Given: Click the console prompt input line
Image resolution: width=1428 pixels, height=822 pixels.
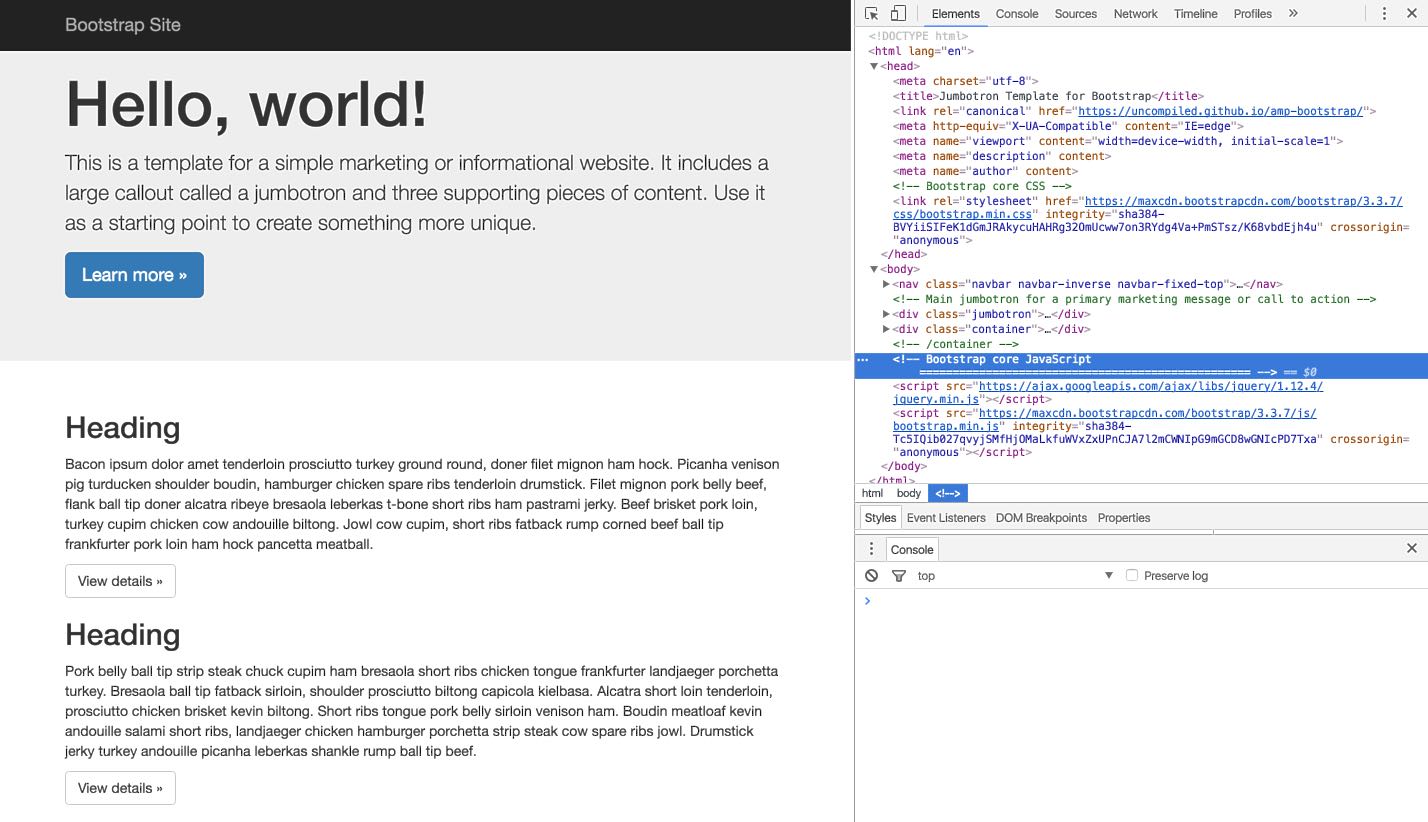Looking at the screenshot, I should [x=1141, y=601].
